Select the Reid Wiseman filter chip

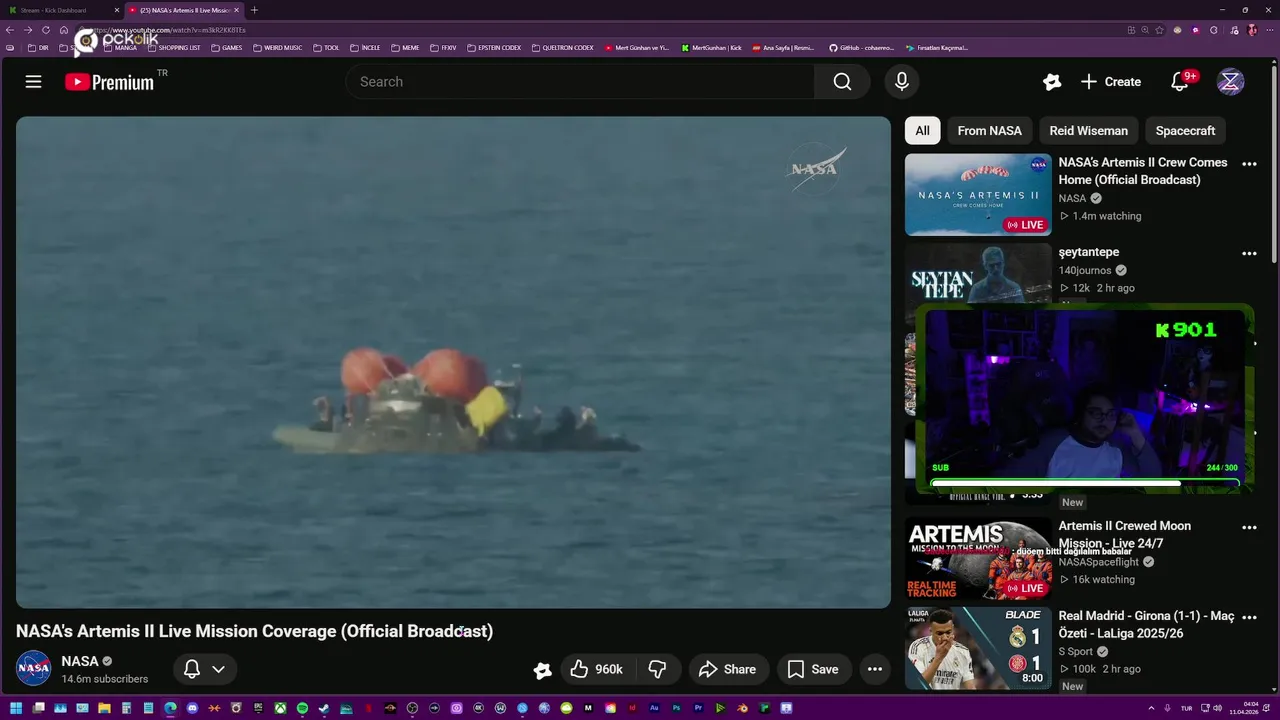[x=1088, y=131]
